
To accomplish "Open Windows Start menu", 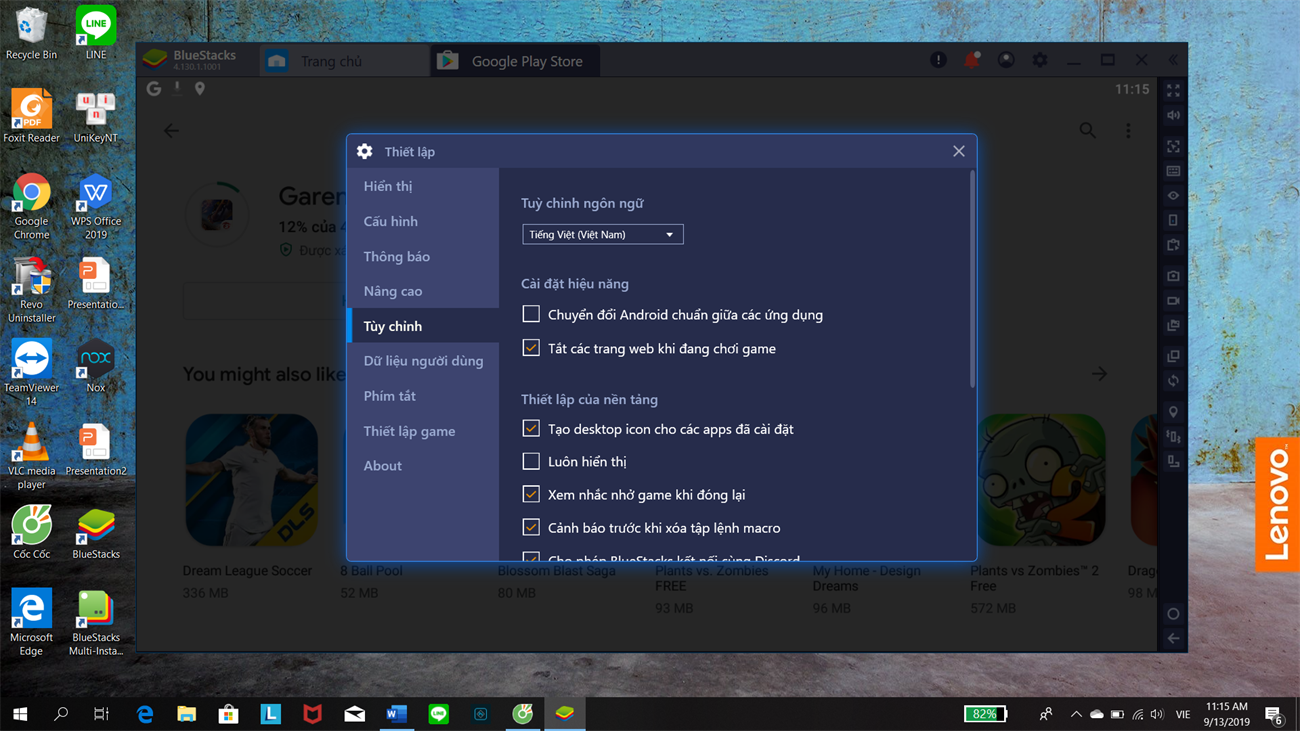I will pos(20,714).
